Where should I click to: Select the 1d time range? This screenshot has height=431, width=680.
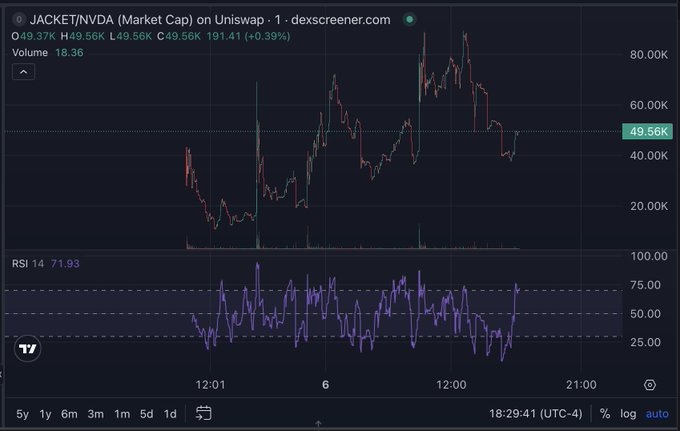click(170, 414)
